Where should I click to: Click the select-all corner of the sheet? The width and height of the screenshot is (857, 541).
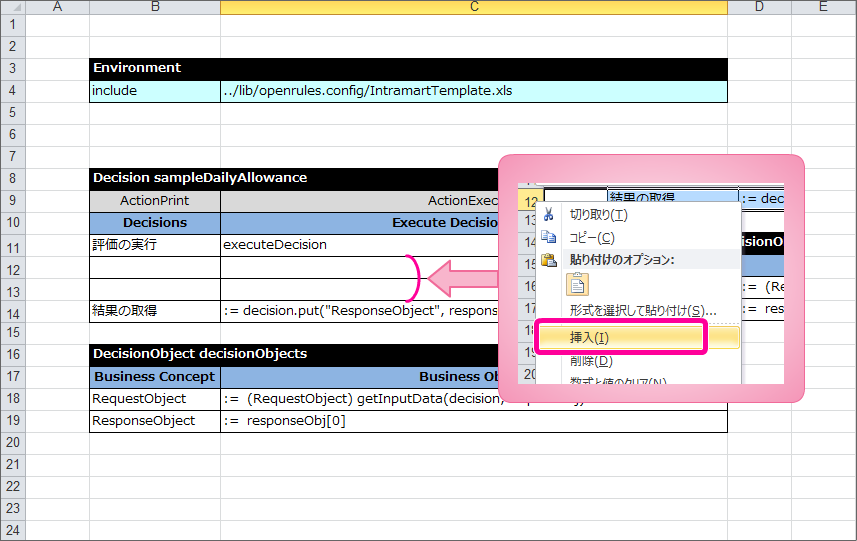point(12,7)
